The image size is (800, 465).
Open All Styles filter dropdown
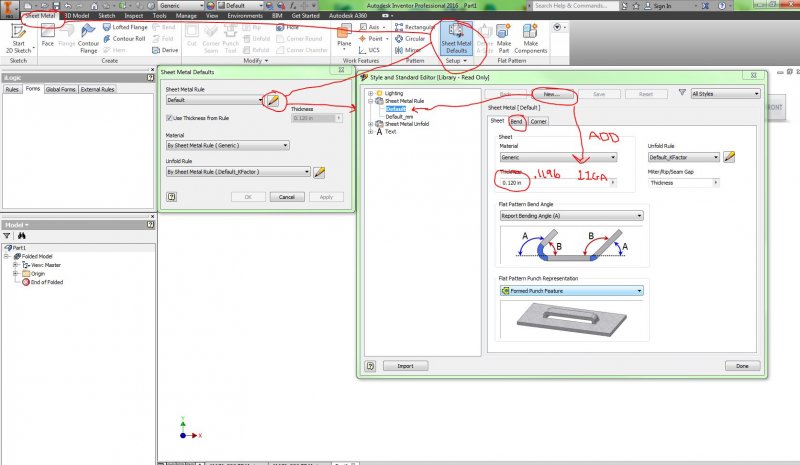tap(726, 94)
